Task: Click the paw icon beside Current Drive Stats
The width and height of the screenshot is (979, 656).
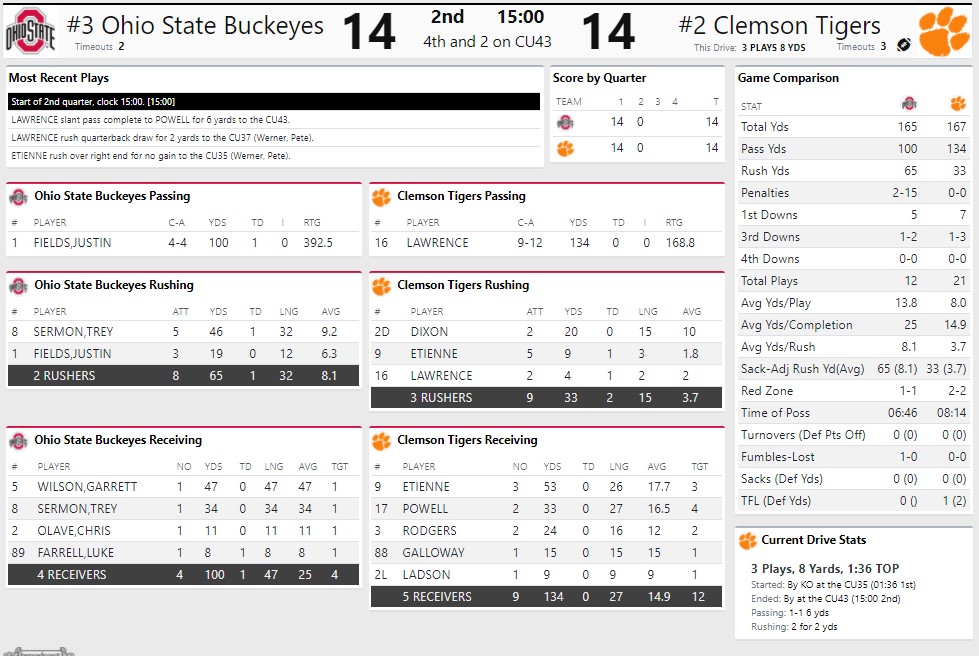Action: [748, 541]
